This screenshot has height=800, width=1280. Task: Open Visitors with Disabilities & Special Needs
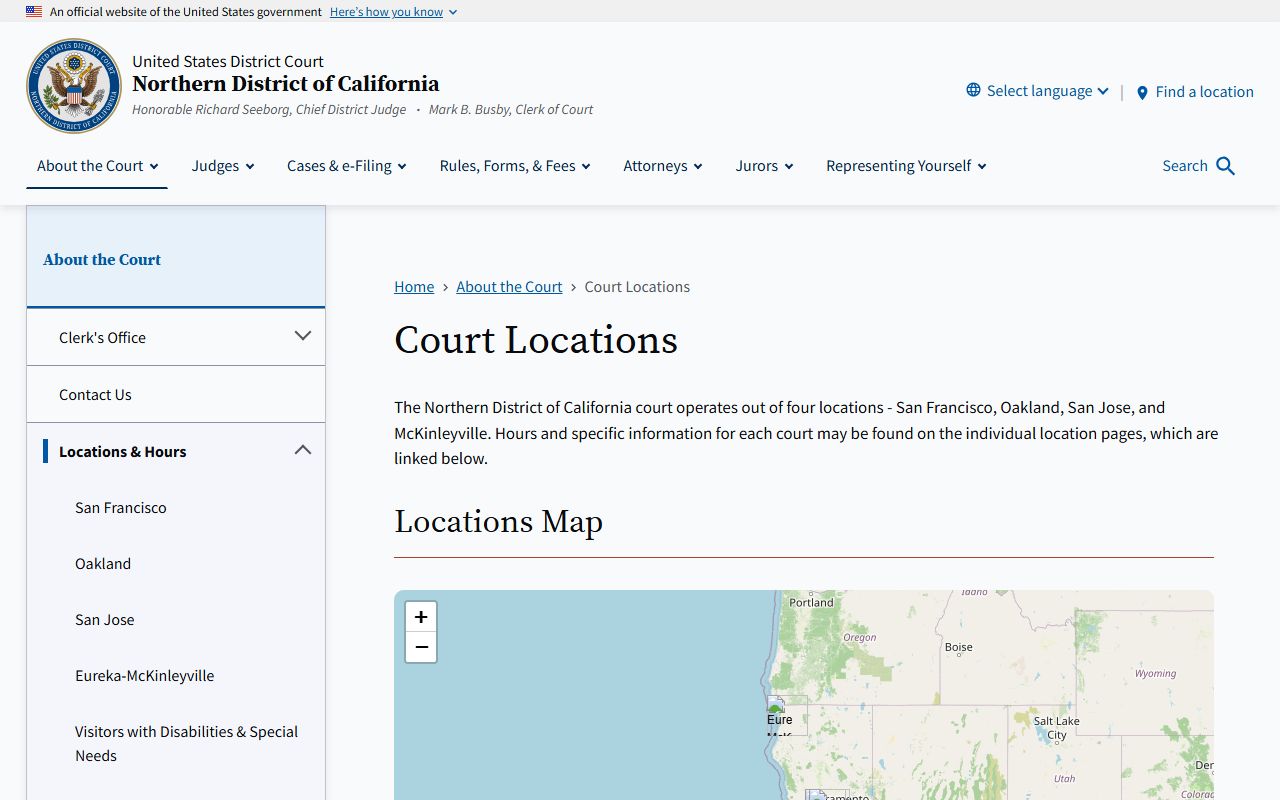point(187,744)
